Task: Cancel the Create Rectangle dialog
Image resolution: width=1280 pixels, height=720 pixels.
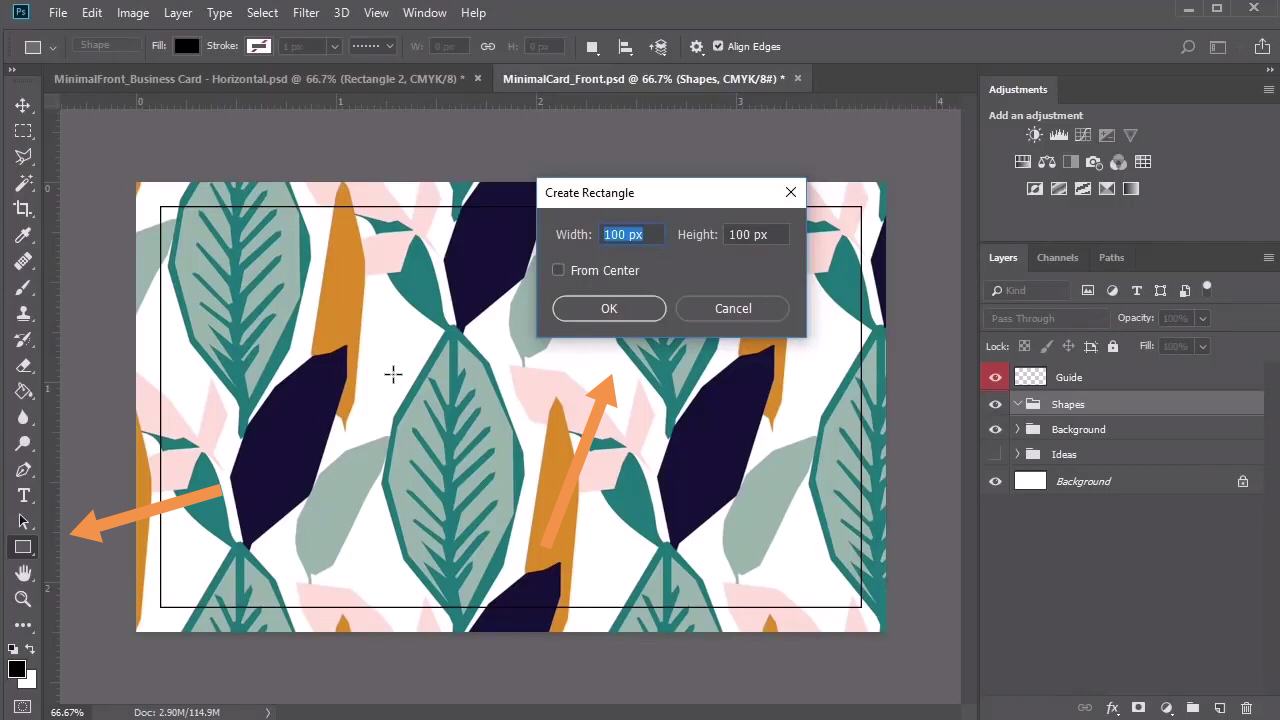Action: tap(733, 308)
